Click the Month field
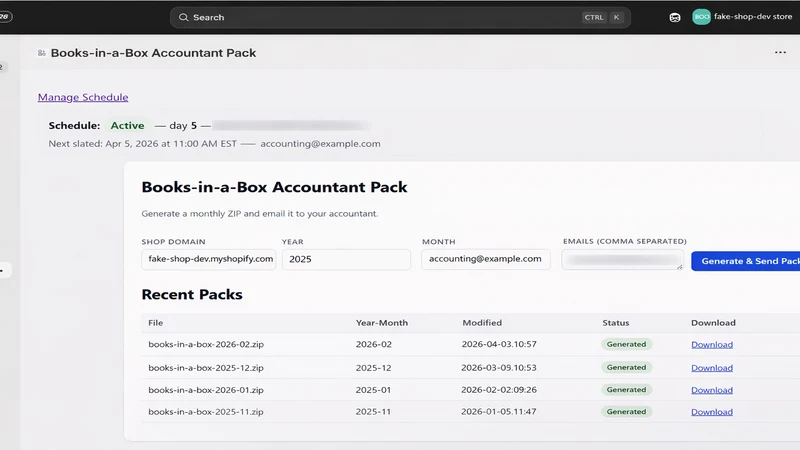The width and height of the screenshot is (800, 450). pos(486,259)
